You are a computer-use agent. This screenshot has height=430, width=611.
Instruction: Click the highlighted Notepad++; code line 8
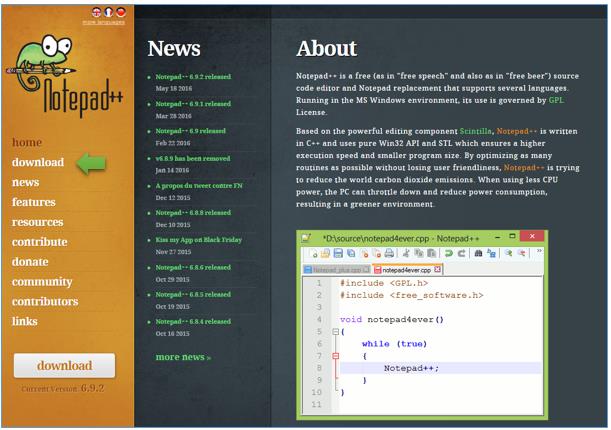click(441, 368)
